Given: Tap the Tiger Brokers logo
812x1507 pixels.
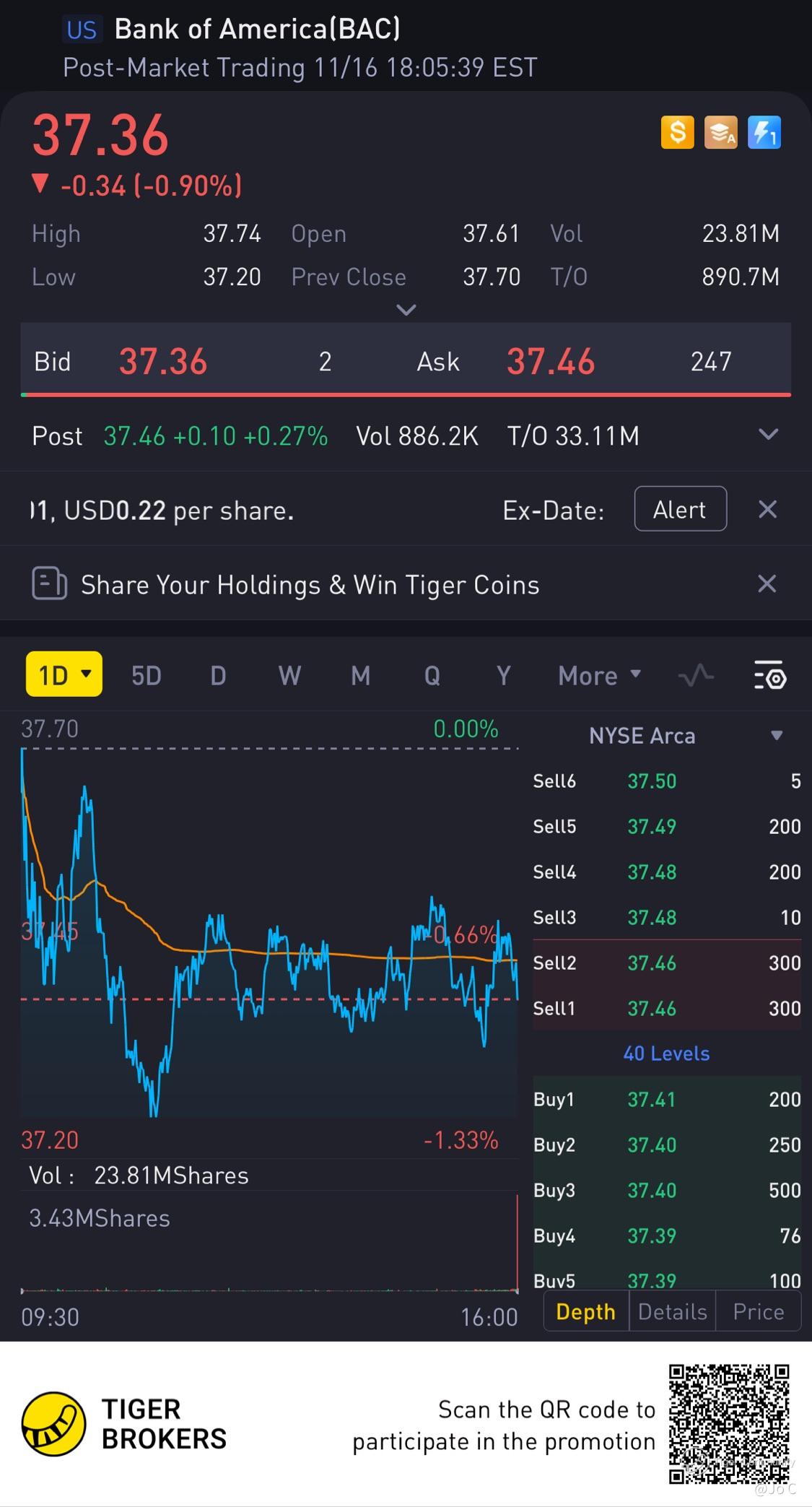Looking at the screenshot, I should coord(124,1423).
